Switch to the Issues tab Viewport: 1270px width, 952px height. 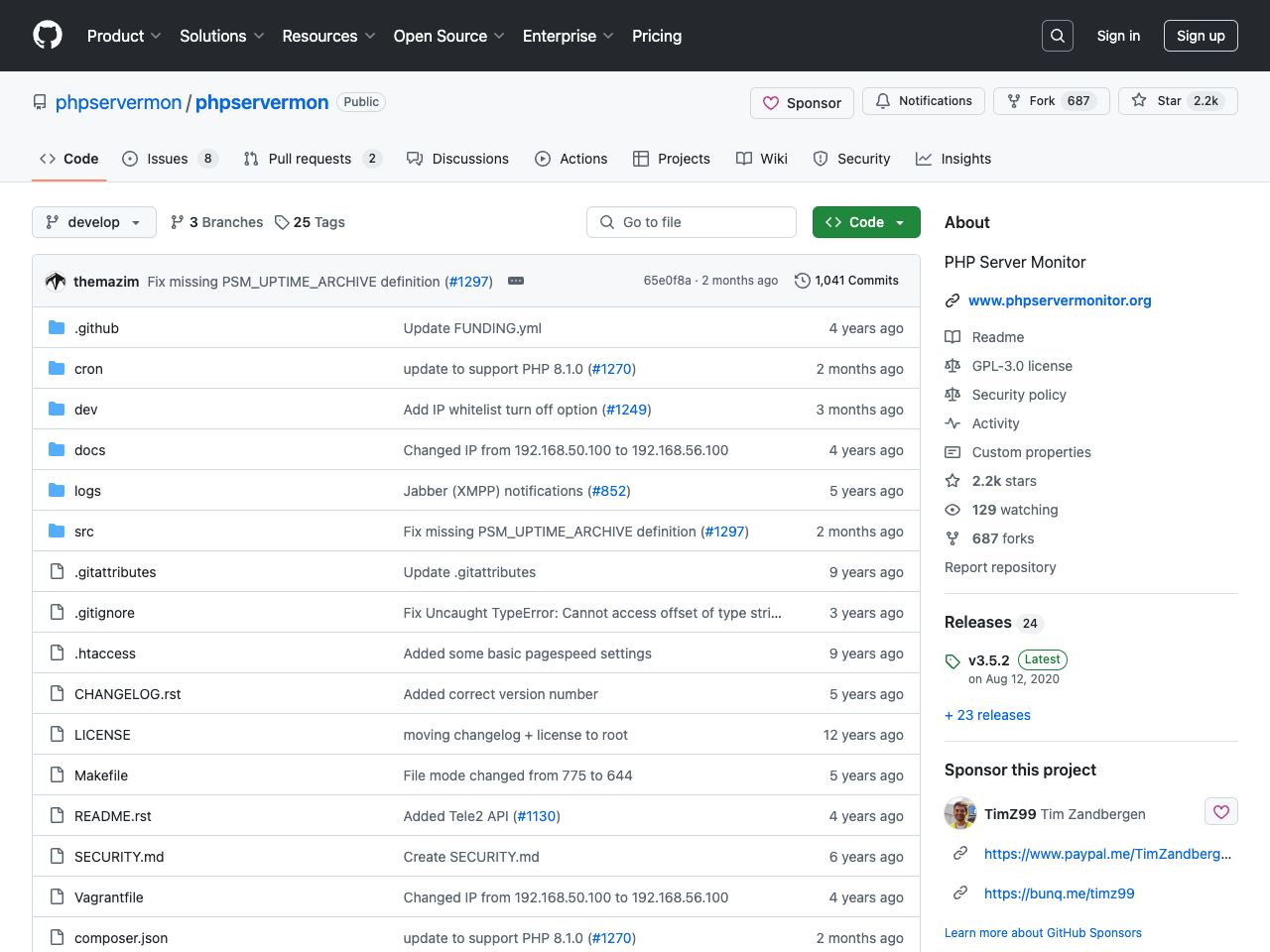click(170, 159)
